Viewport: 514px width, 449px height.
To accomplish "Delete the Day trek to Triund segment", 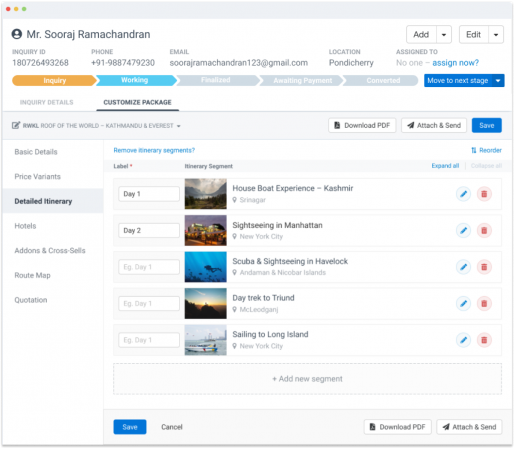I will [484, 303].
